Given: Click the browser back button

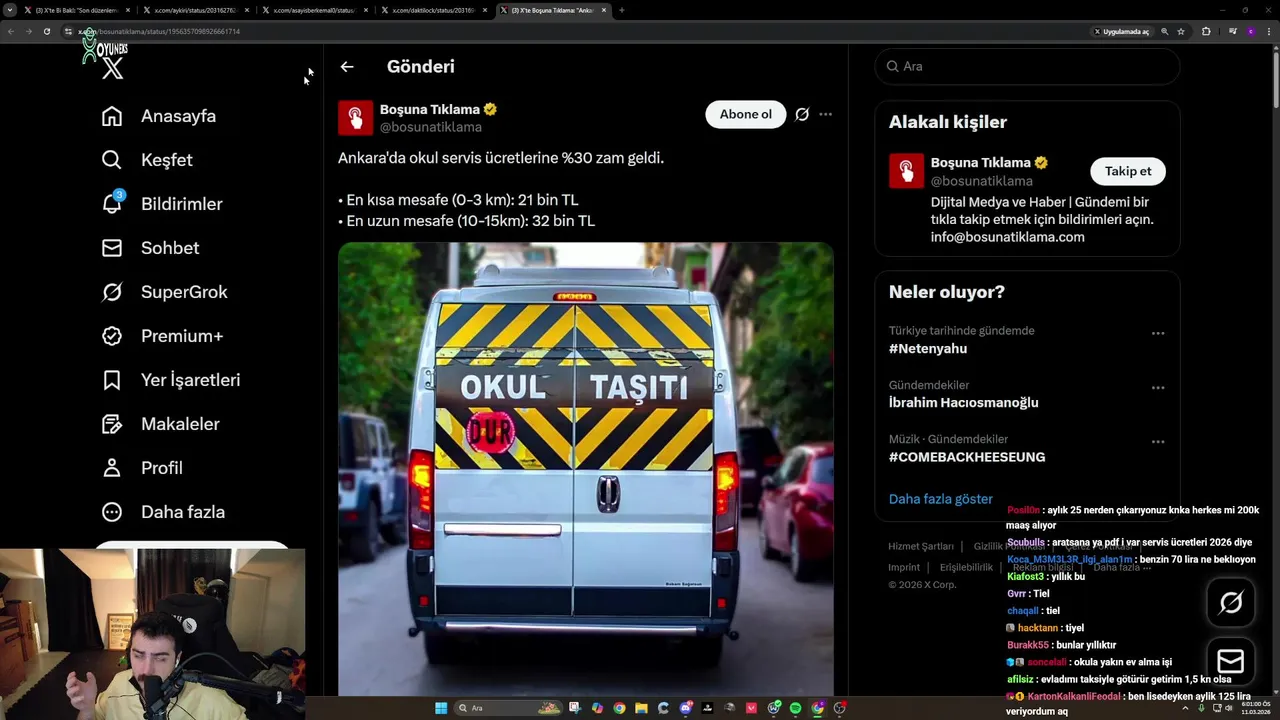Looking at the screenshot, I should click(x=11, y=31).
